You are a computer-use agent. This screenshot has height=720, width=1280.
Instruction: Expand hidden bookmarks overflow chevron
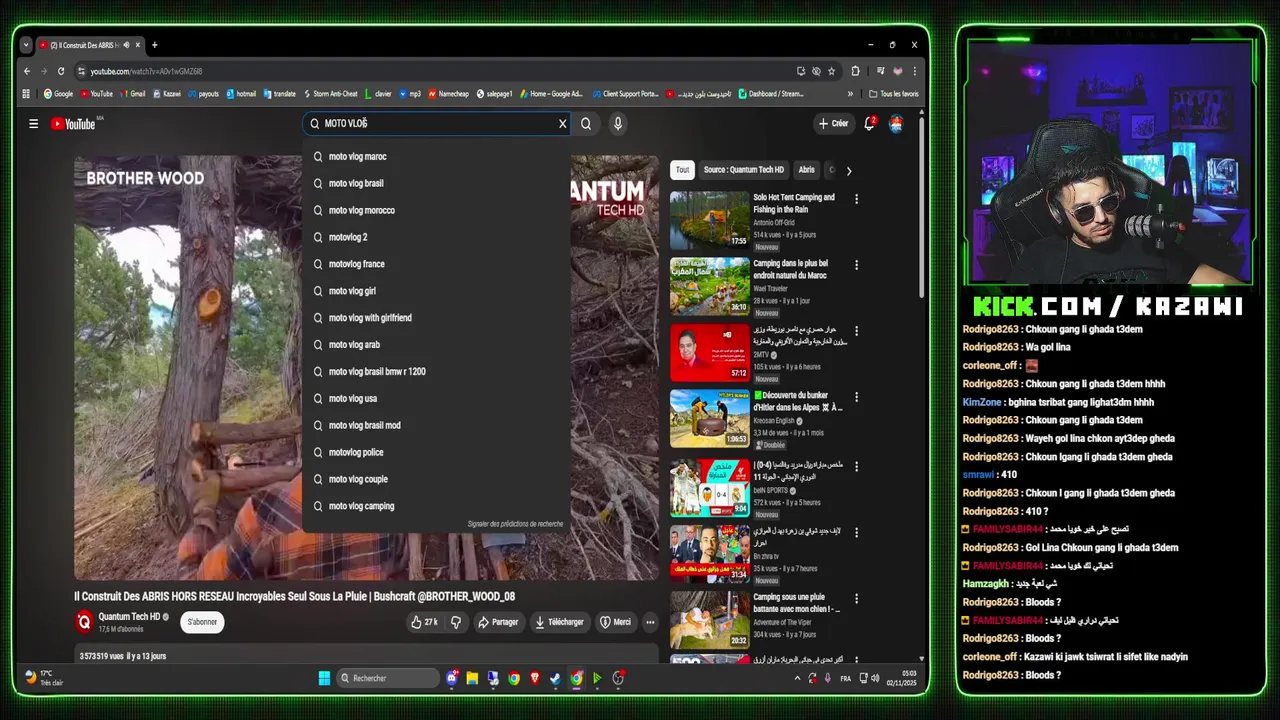tap(850, 94)
